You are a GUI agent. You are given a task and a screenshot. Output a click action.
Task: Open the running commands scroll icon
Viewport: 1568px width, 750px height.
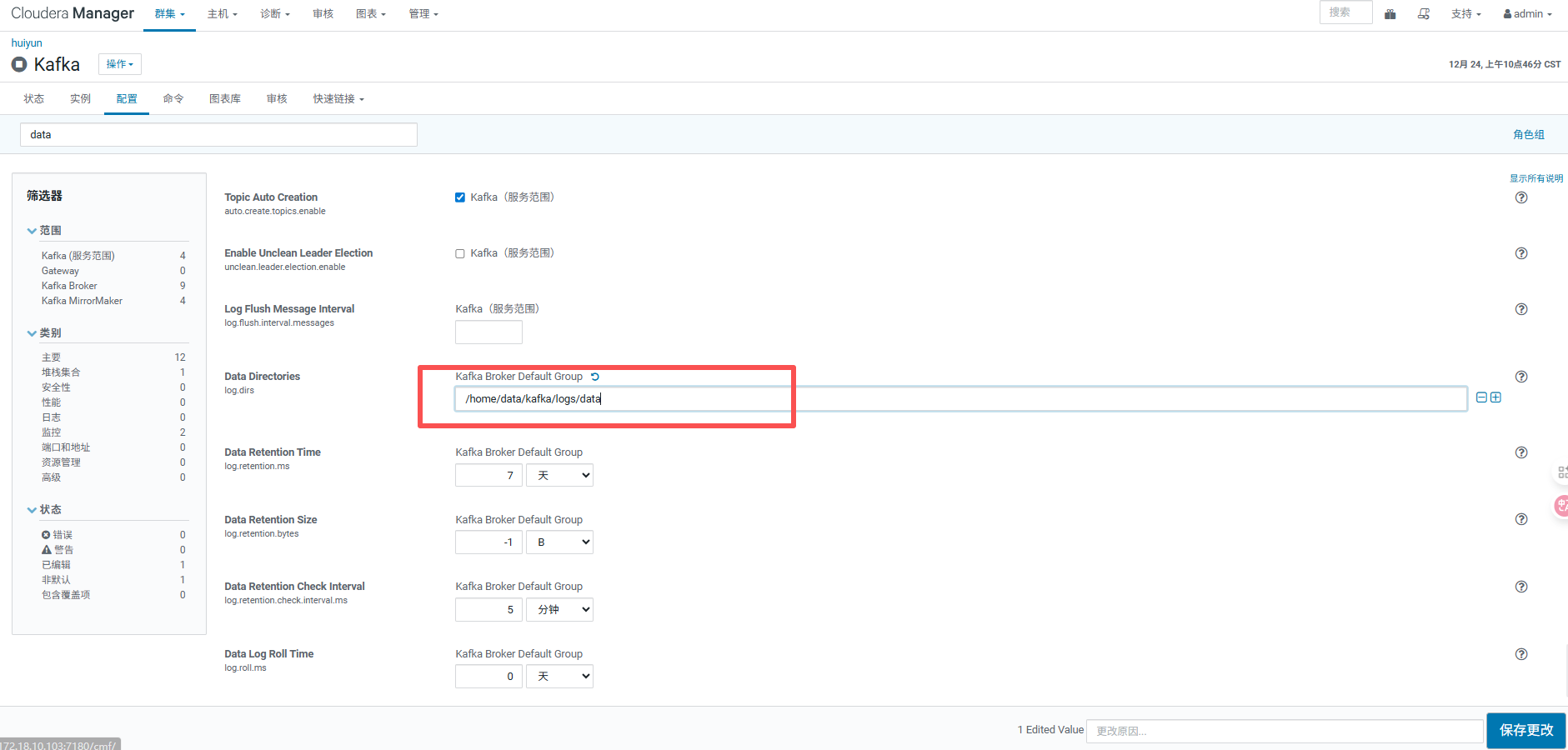tap(1424, 14)
